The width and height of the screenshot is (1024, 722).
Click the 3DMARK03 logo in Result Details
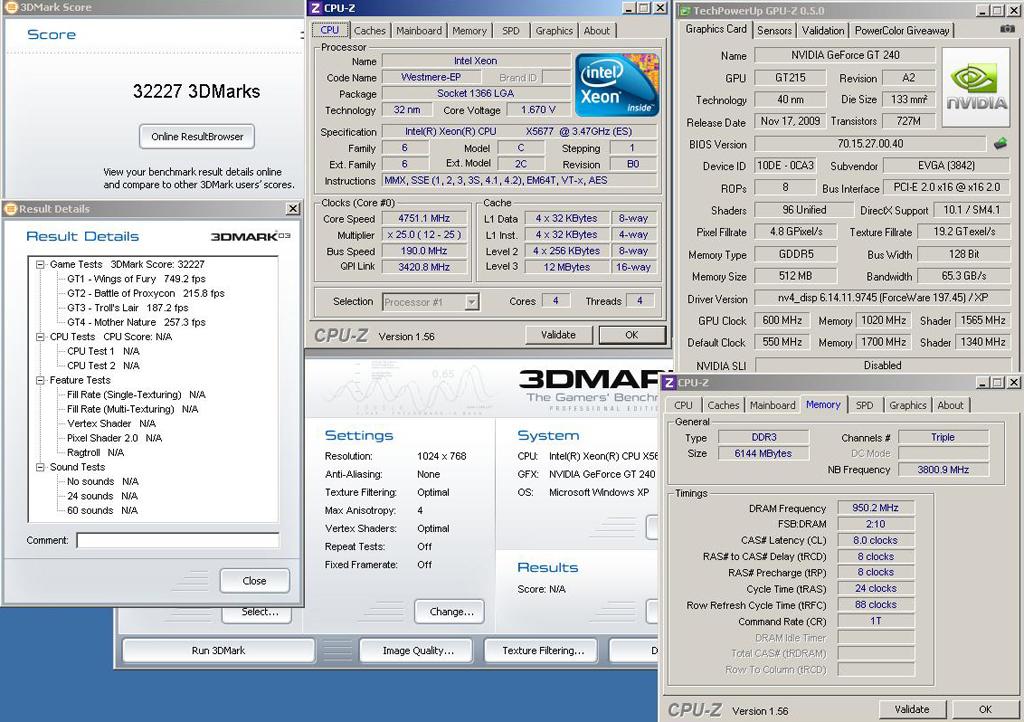click(250, 236)
